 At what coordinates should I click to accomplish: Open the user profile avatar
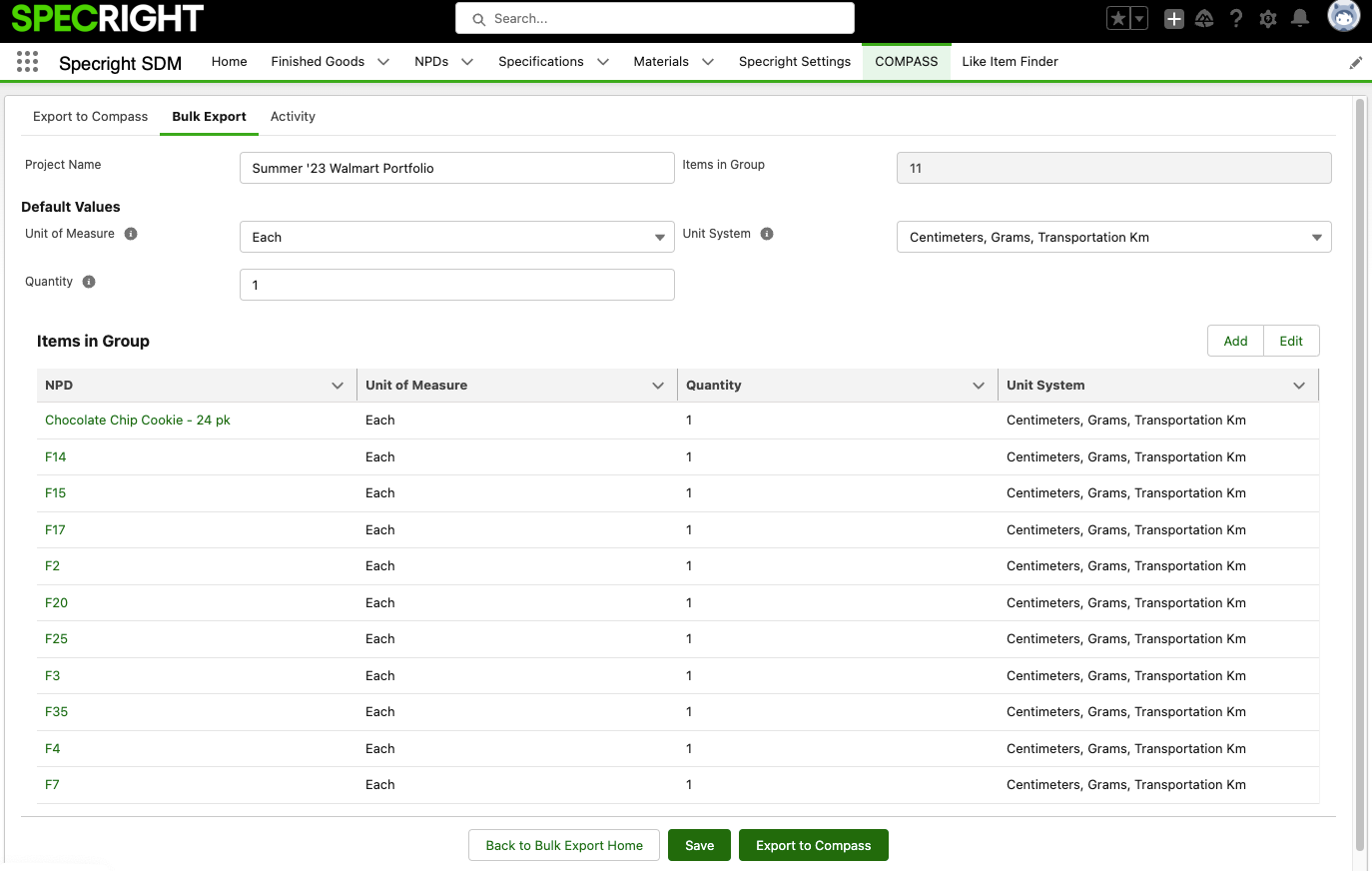[x=1343, y=17]
